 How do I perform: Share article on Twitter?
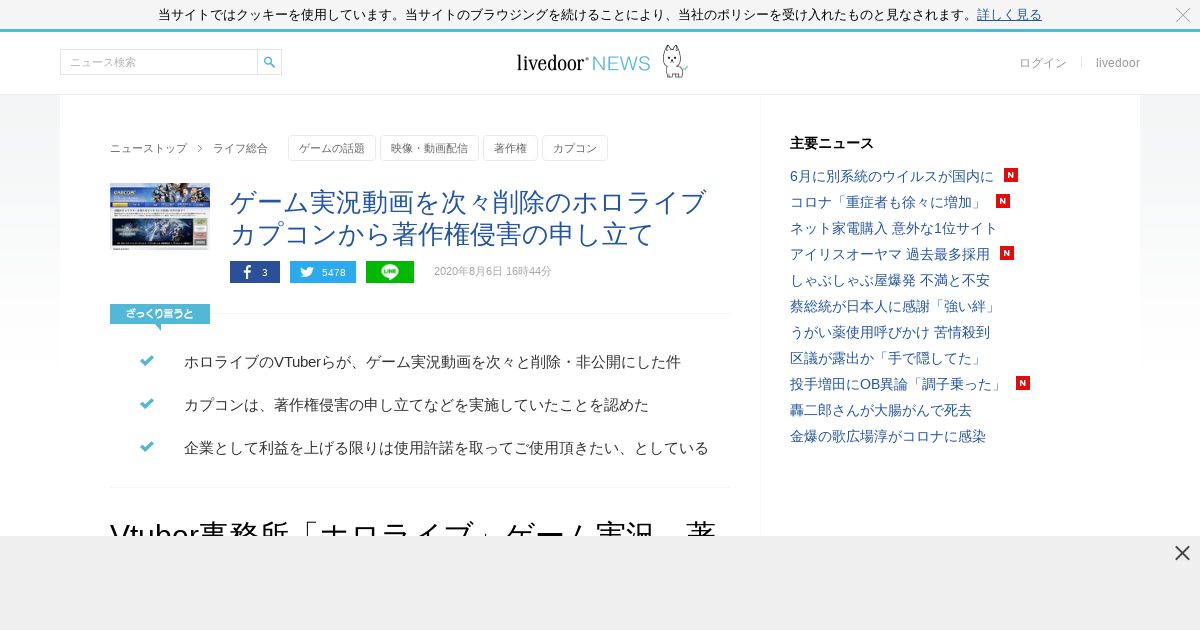point(323,272)
